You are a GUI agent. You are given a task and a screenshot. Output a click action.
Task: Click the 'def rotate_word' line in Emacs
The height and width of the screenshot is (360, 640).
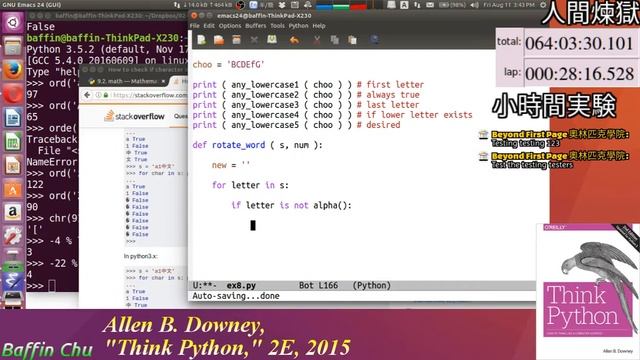pos(257,145)
